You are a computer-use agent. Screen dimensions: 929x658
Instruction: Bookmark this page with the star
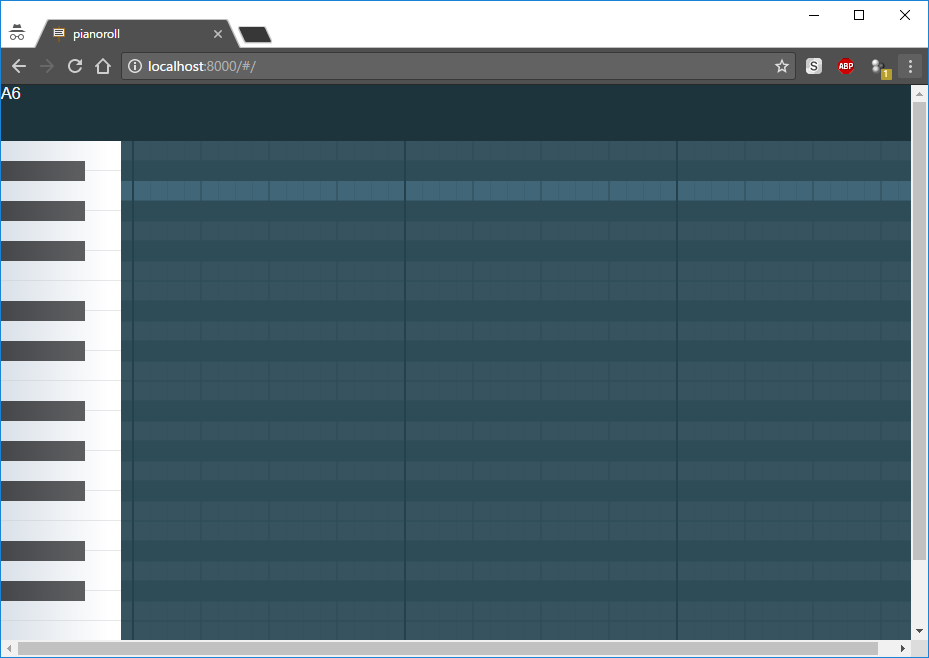point(782,66)
